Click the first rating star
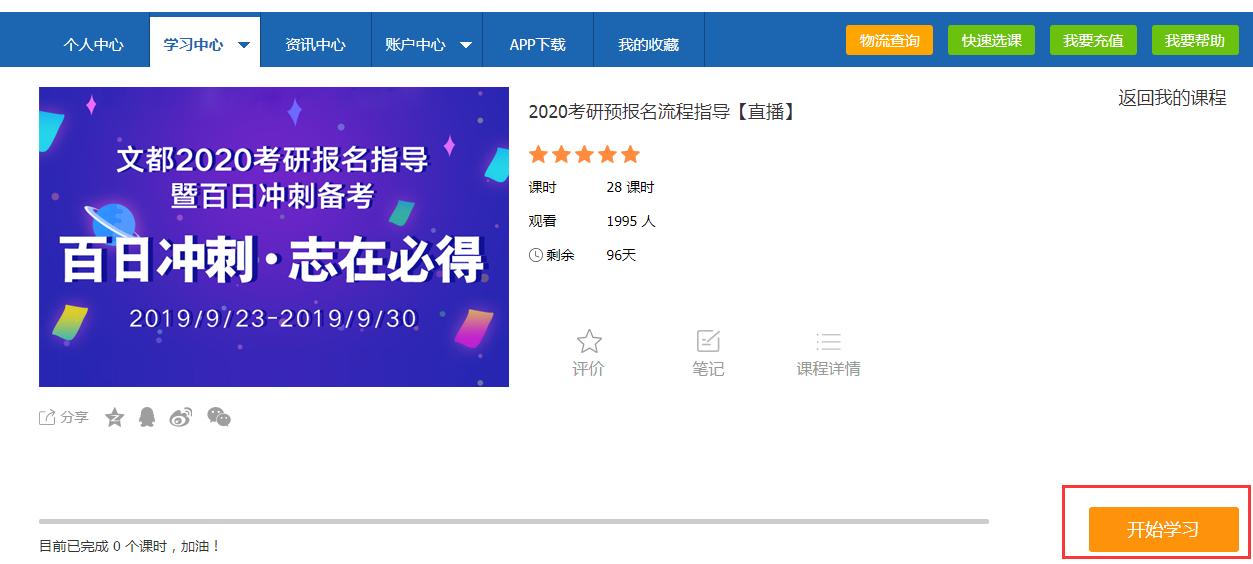Screen dimensions: 1253x564 point(539,154)
